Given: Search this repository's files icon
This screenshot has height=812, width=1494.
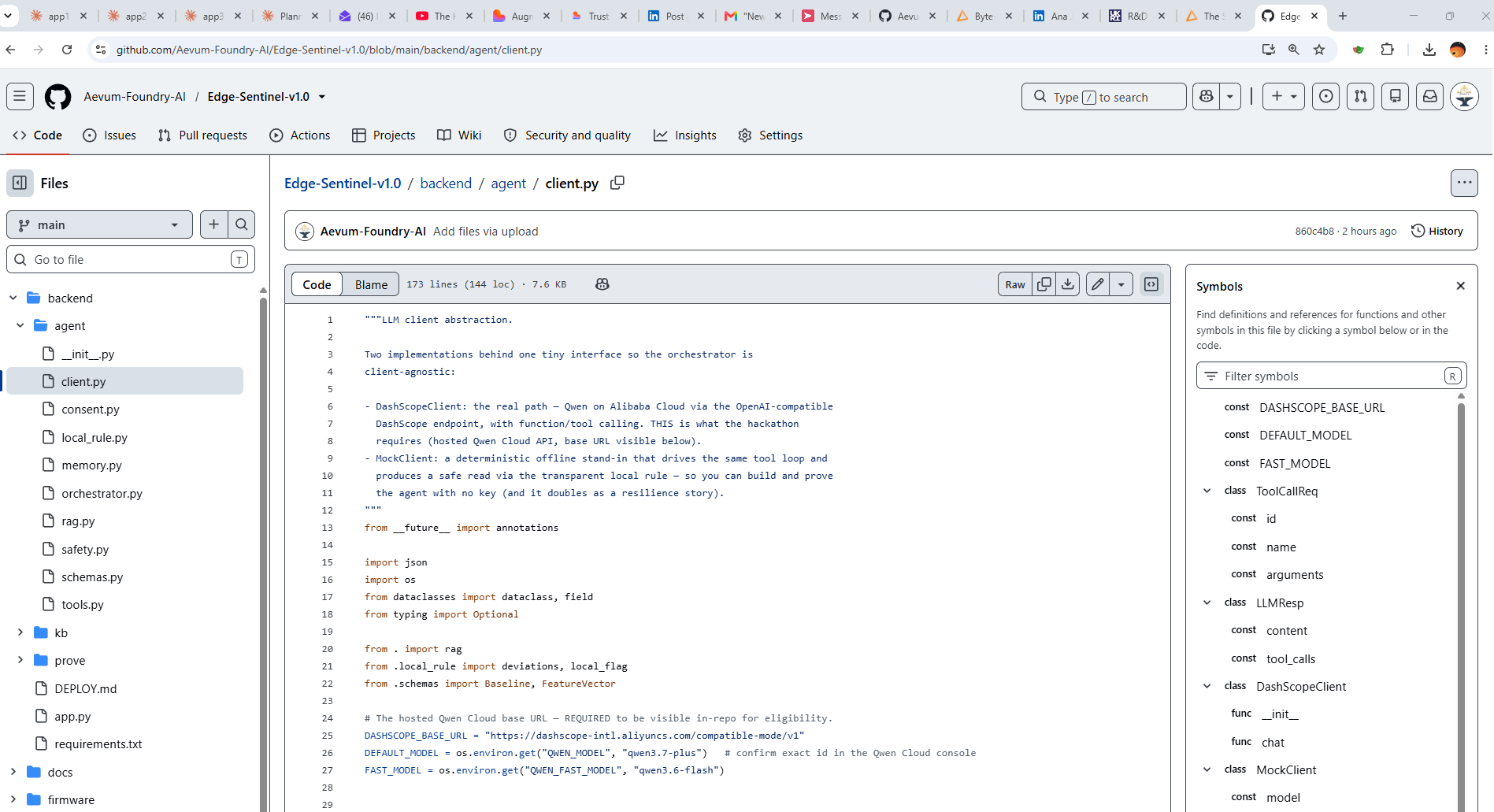Looking at the screenshot, I should point(242,224).
